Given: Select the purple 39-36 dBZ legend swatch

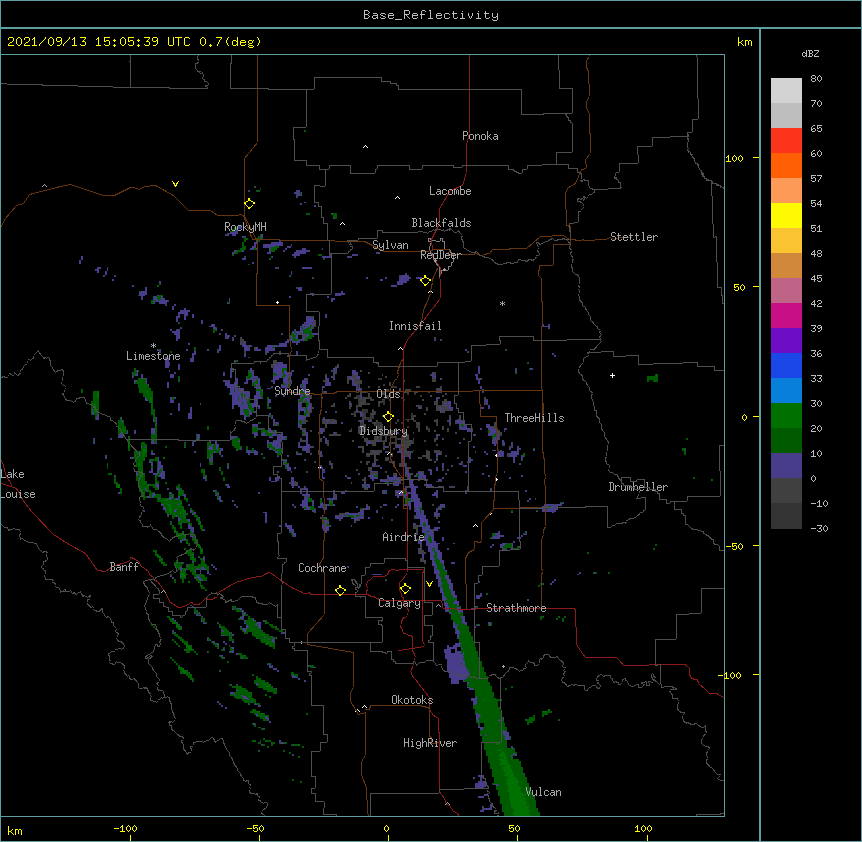Looking at the screenshot, I should click(x=786, y=341).
